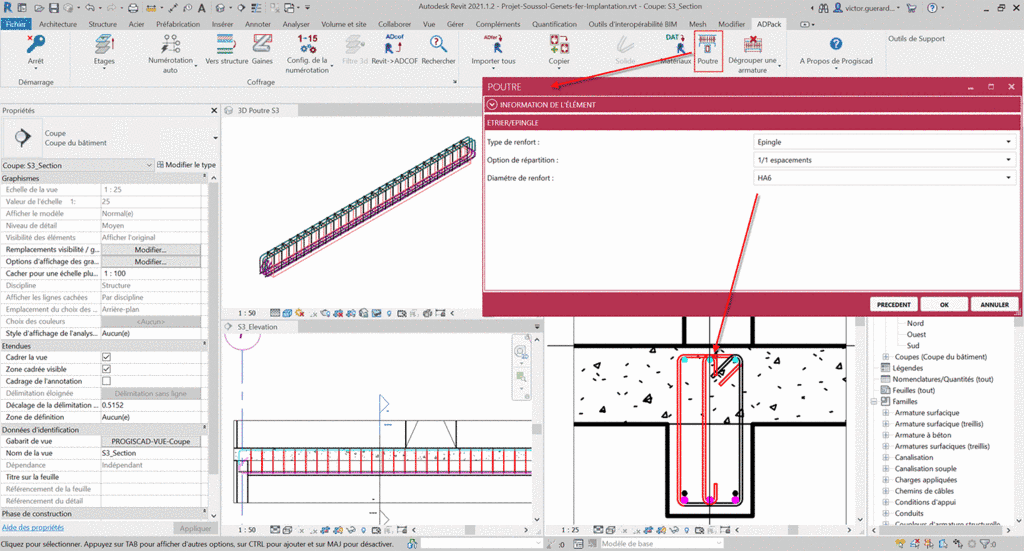The width and height of the screenshot is (1024, 551).
Task: Click the PRECEDENT button
Action: coord(893,304)
